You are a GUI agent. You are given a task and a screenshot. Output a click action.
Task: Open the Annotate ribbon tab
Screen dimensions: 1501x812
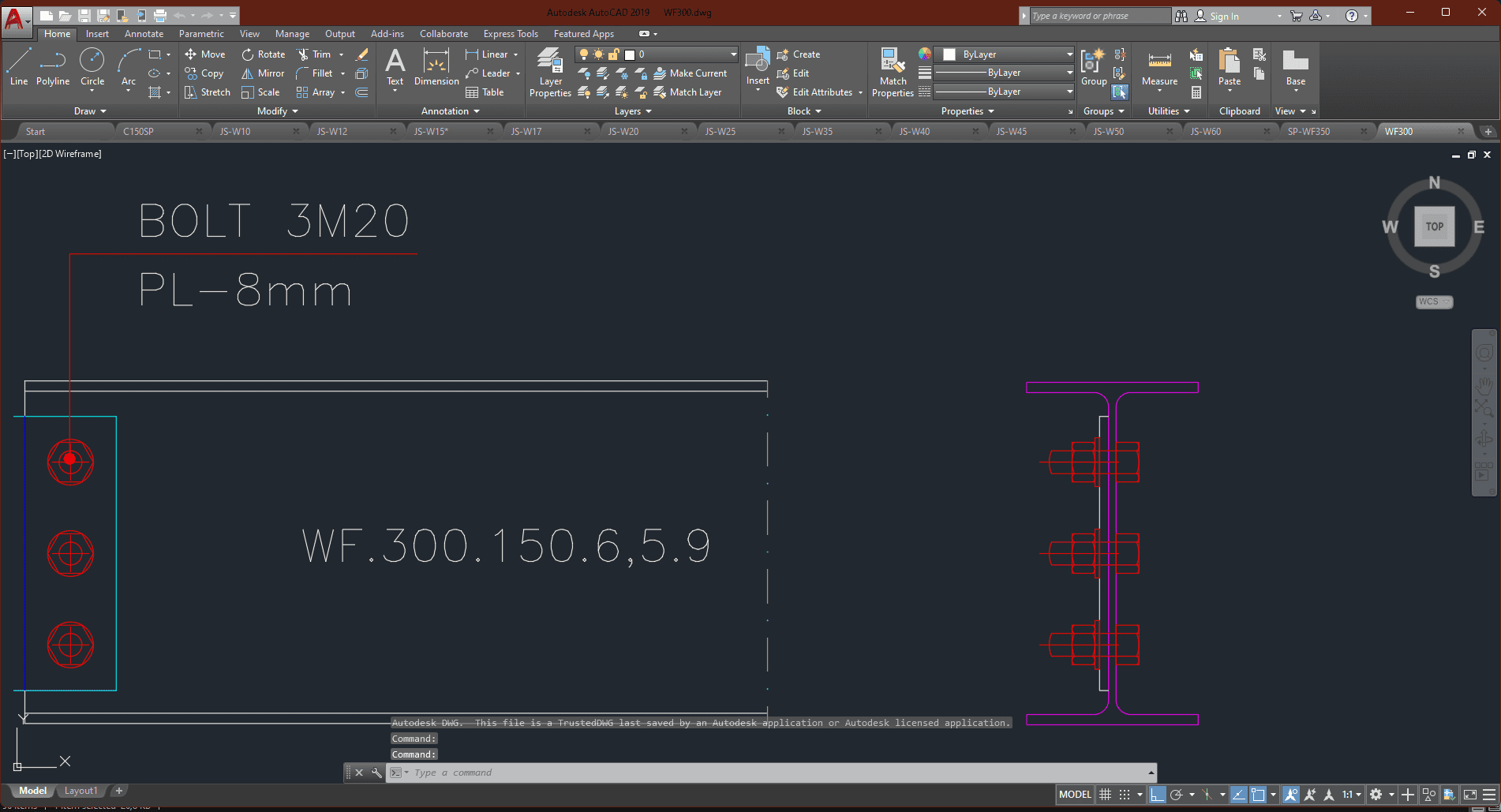144,34
